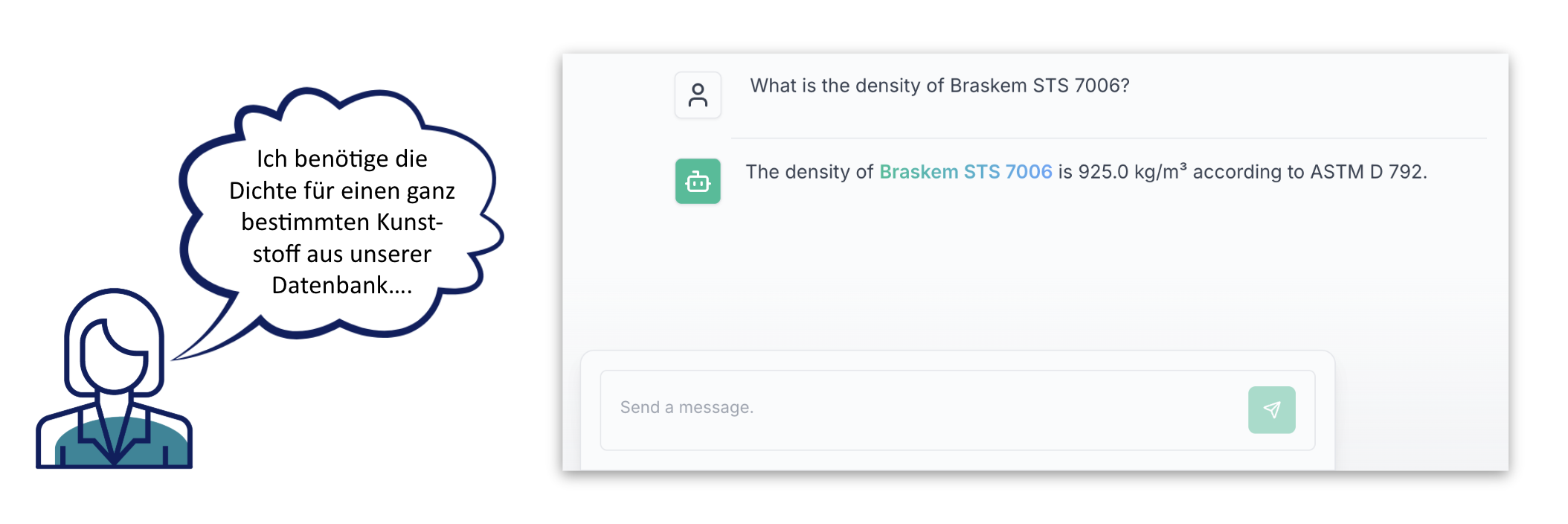Image resolution: width=1568 pixels, height=524 pixels.
Task: Click "Ich benötige die" in the bubble
Action: [x=341, y=159]
